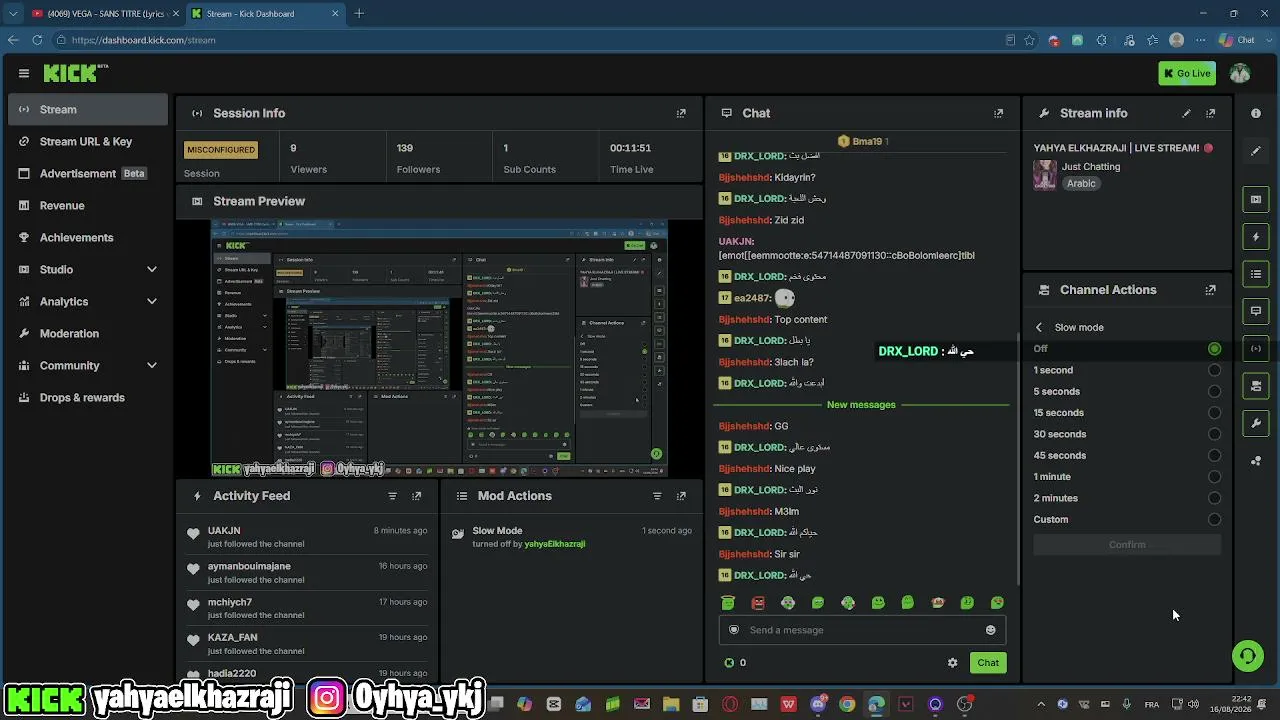The width and height of the screenshot is (1280, 720).
Task: Filter the Activity Feed list
Action: click(392, 496)
